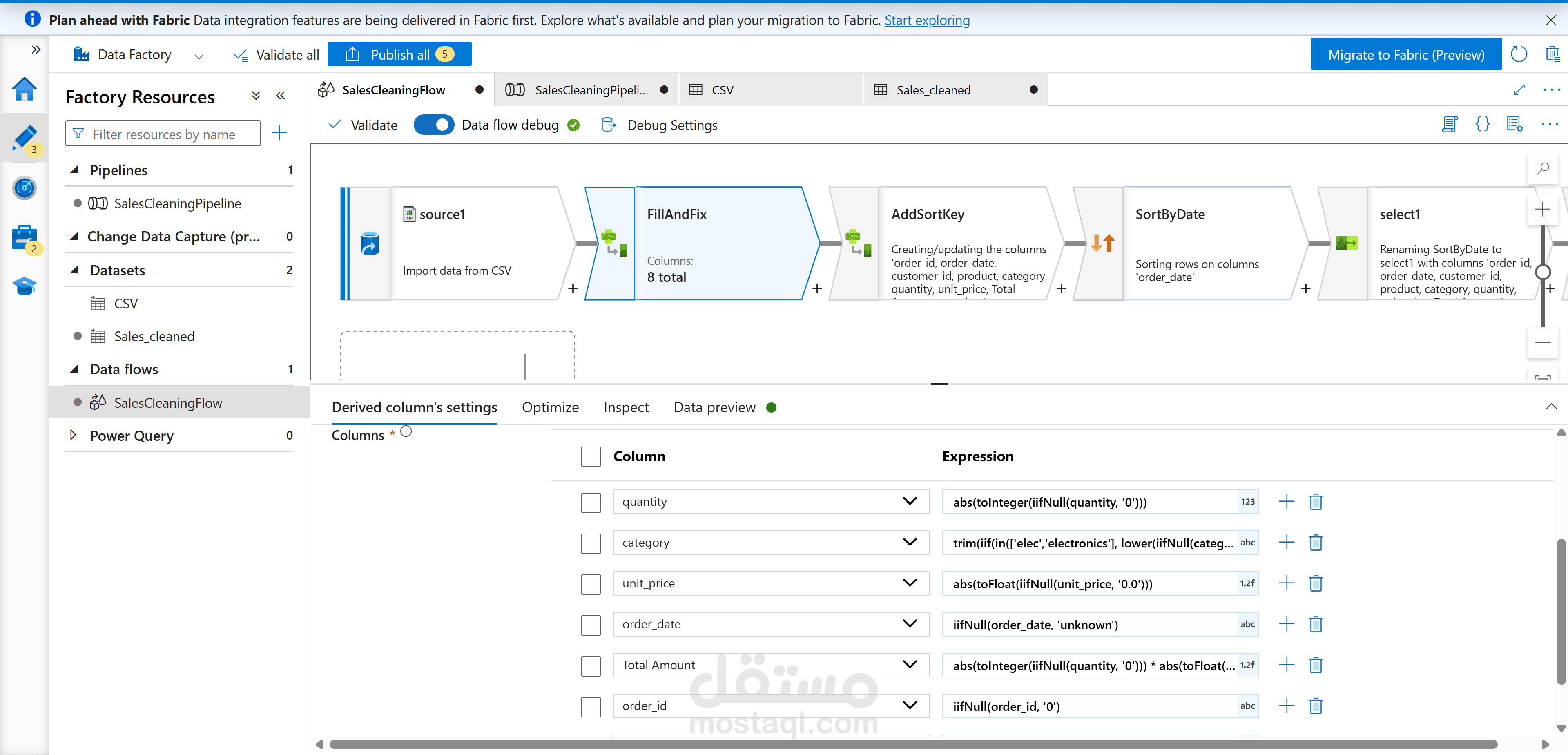Open the Monitor hub icon in sidebar
Image resolution: width=1568 pixels, height=755 pixels.
click(25, 188)
